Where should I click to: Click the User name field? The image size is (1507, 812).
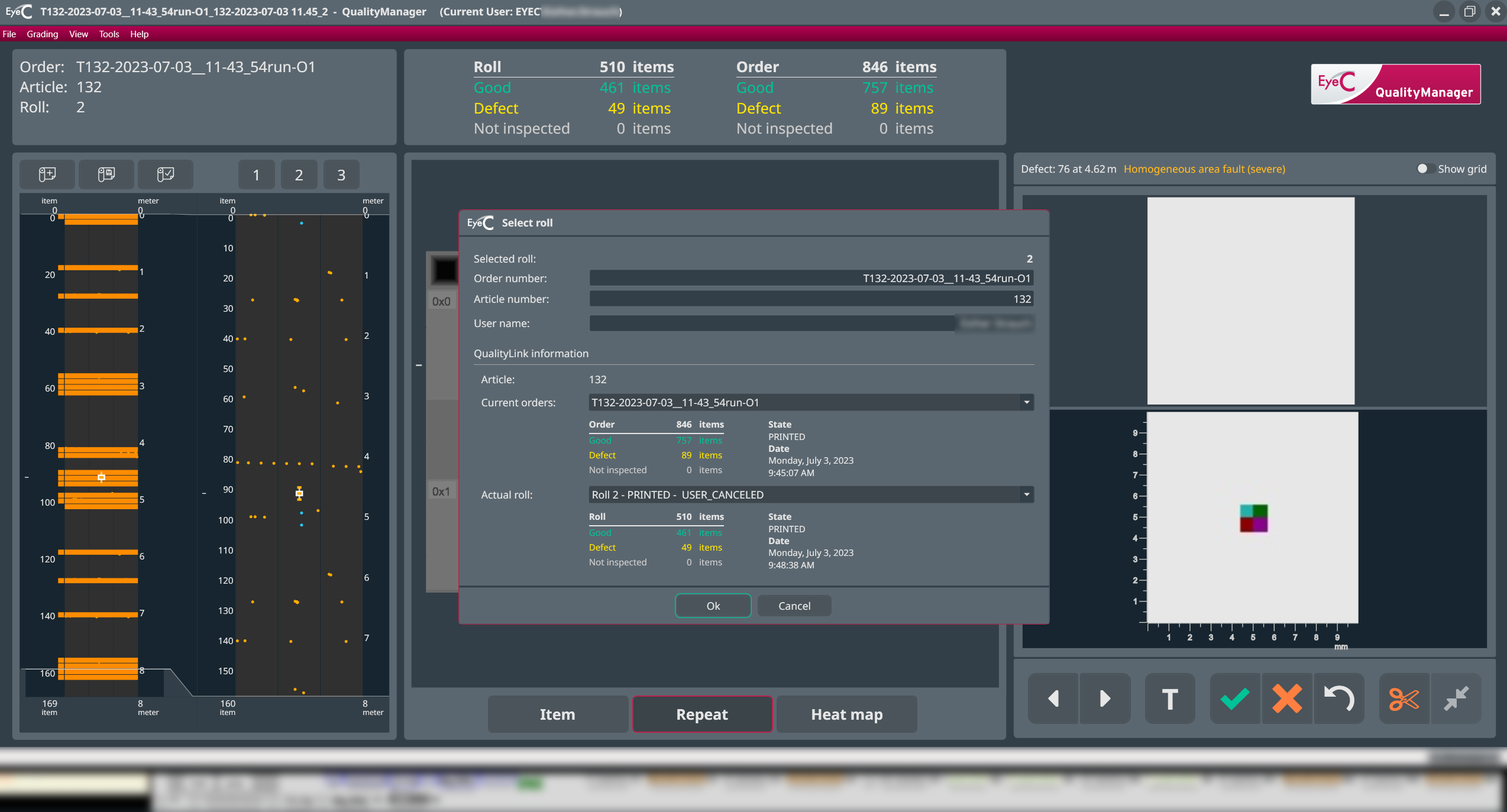(811, 323)
